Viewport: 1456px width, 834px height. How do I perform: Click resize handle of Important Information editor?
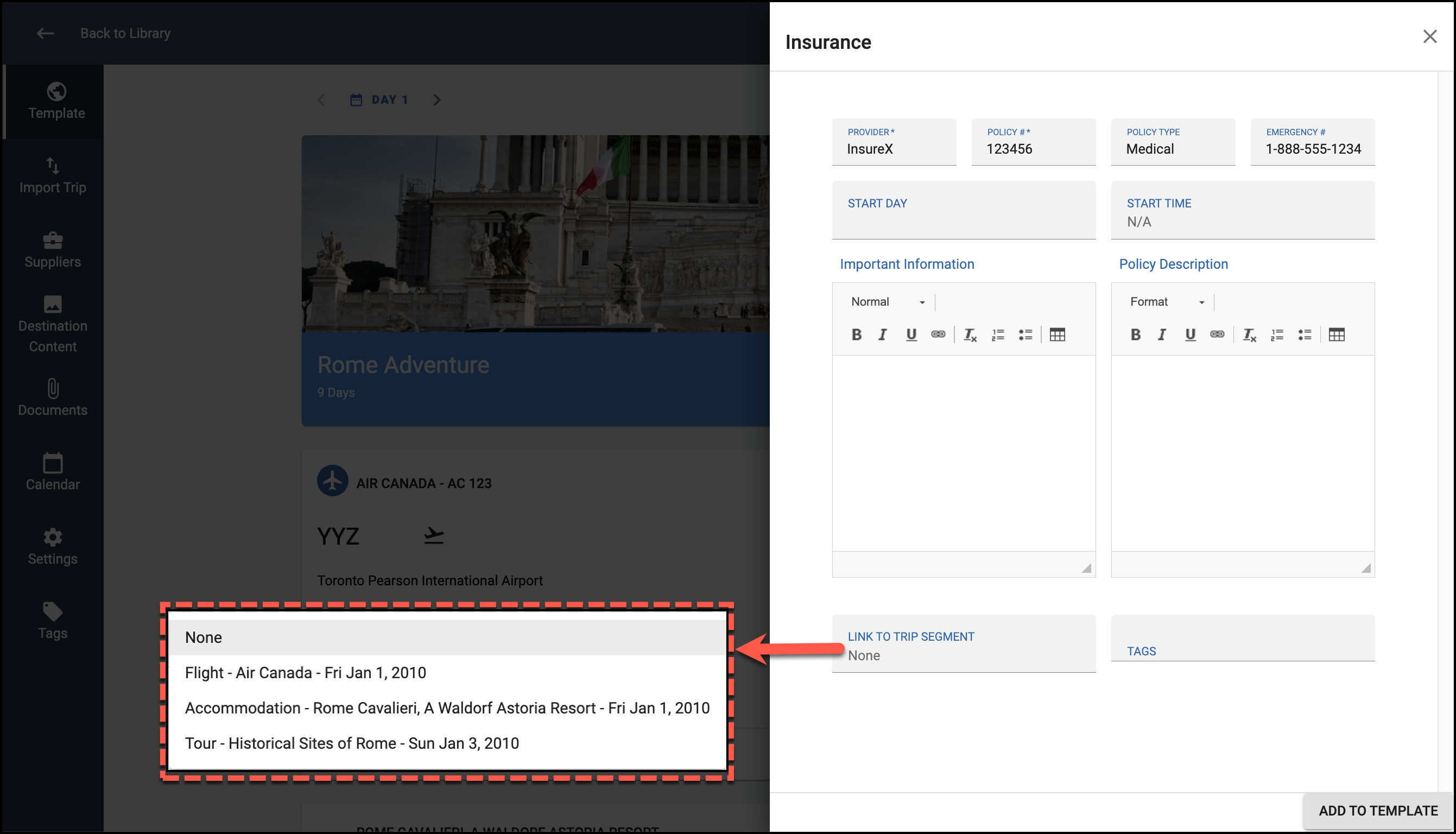click(x=1086, y=567)
